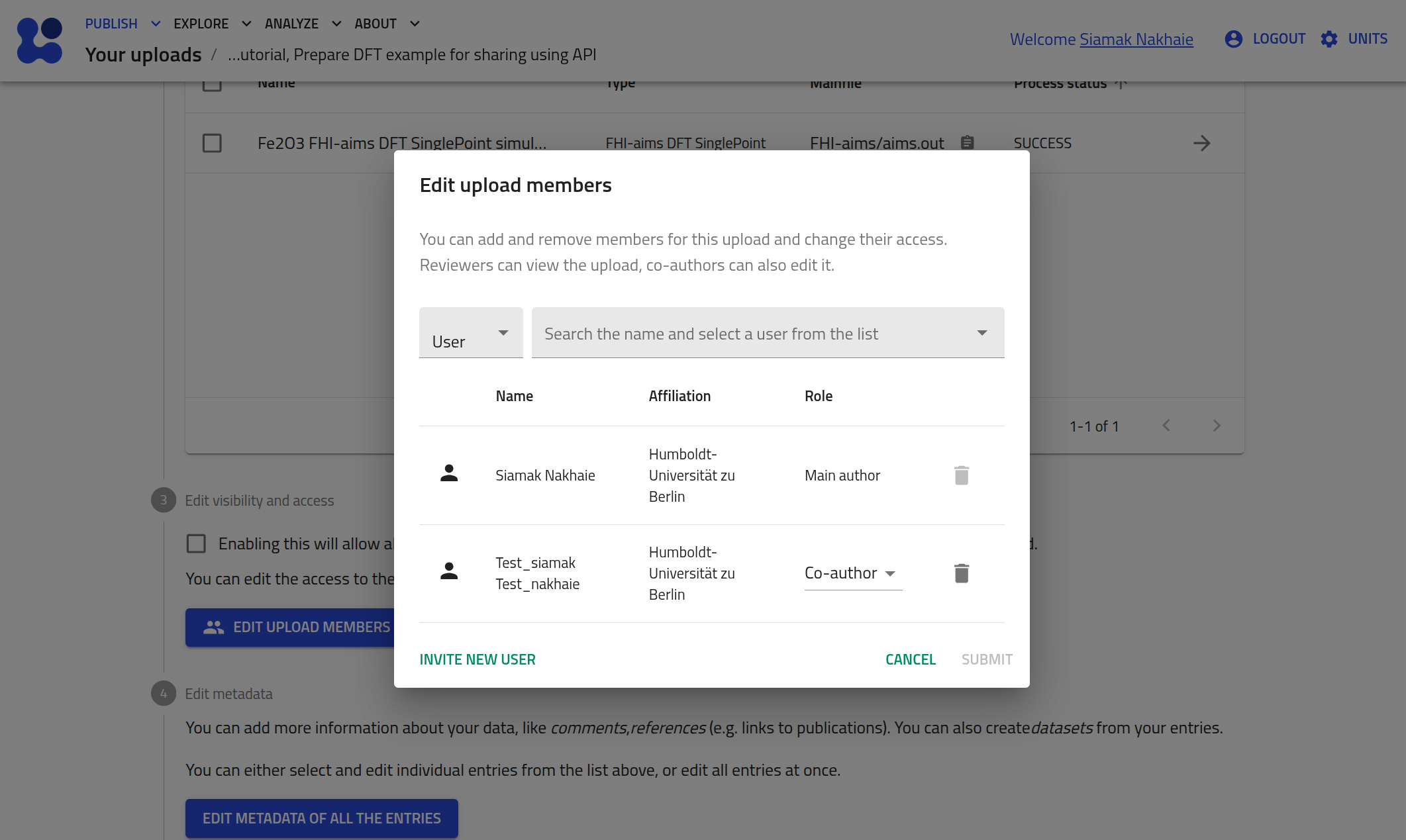Copy the FHI-aims/aims.out mainfile path icon
Screen dimensions: 1406x840
(966, 142)
